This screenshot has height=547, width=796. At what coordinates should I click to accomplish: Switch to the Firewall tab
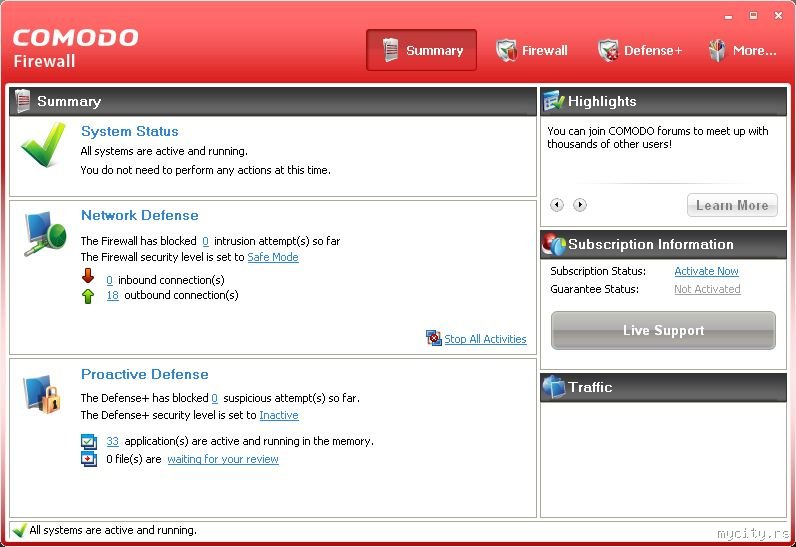(532, 50)
